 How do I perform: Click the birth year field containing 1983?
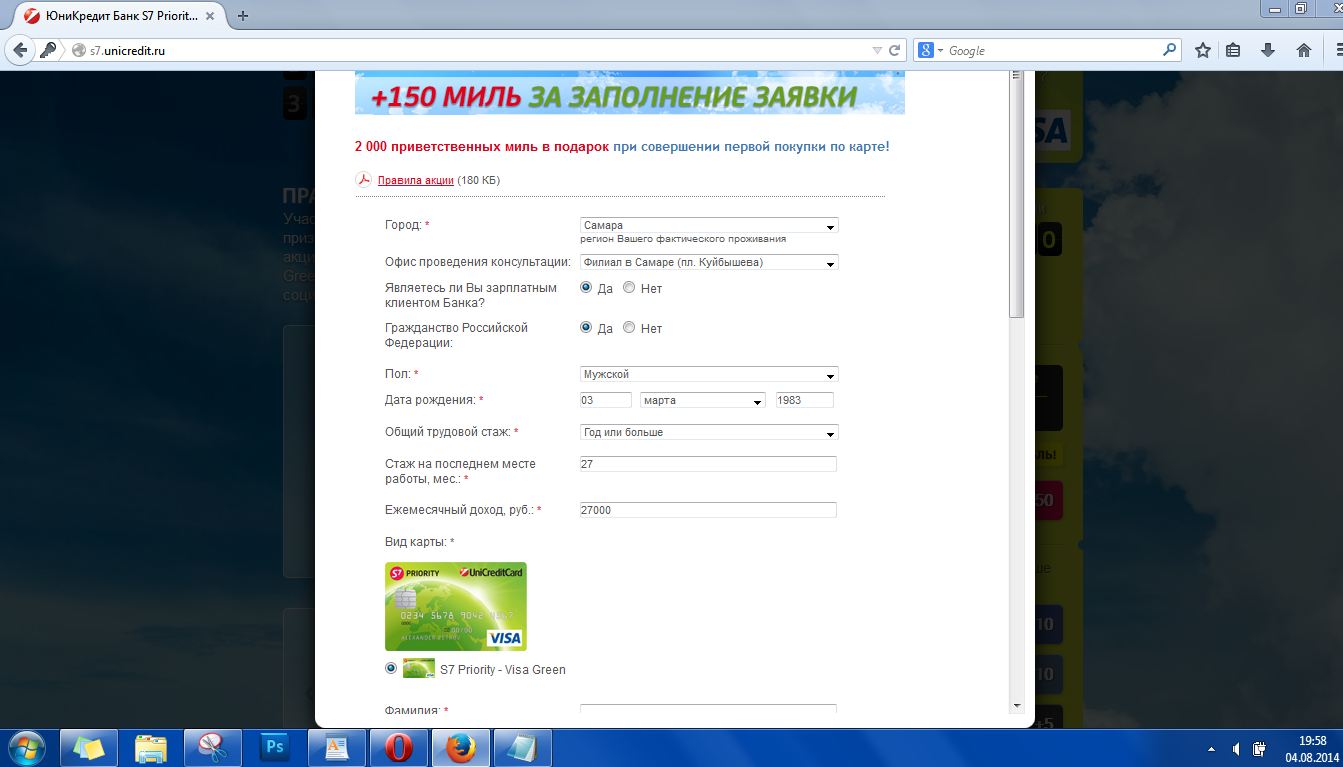(805, 400)
